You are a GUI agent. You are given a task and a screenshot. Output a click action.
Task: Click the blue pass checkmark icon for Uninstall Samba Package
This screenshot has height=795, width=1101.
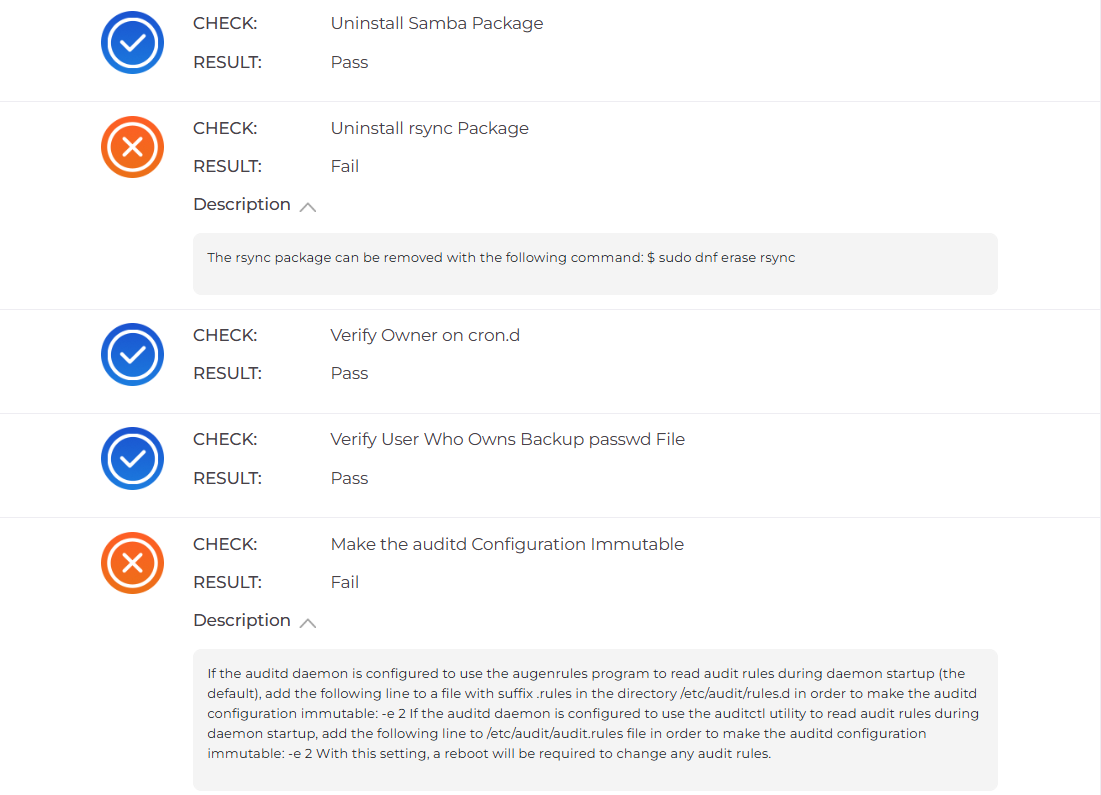pos(132,43)
